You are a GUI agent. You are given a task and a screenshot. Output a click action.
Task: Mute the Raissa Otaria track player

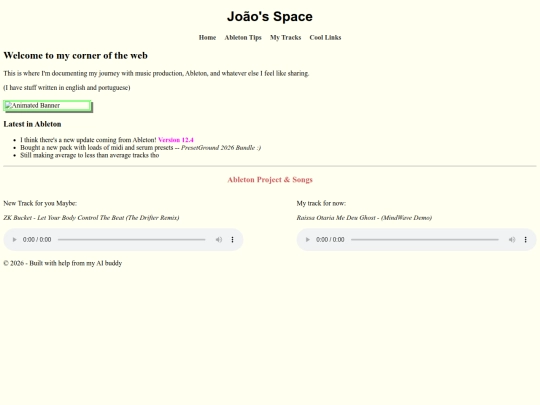(x=512, y=240)
